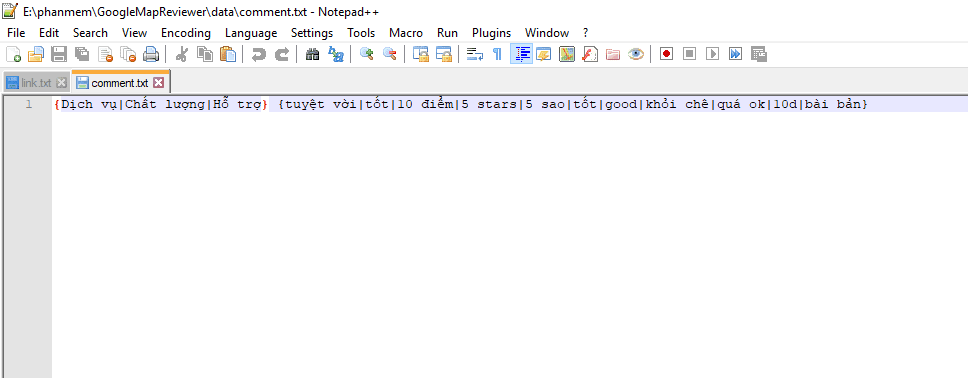
Task: Close the comment.txt tab
Action: tap(159, 83)
